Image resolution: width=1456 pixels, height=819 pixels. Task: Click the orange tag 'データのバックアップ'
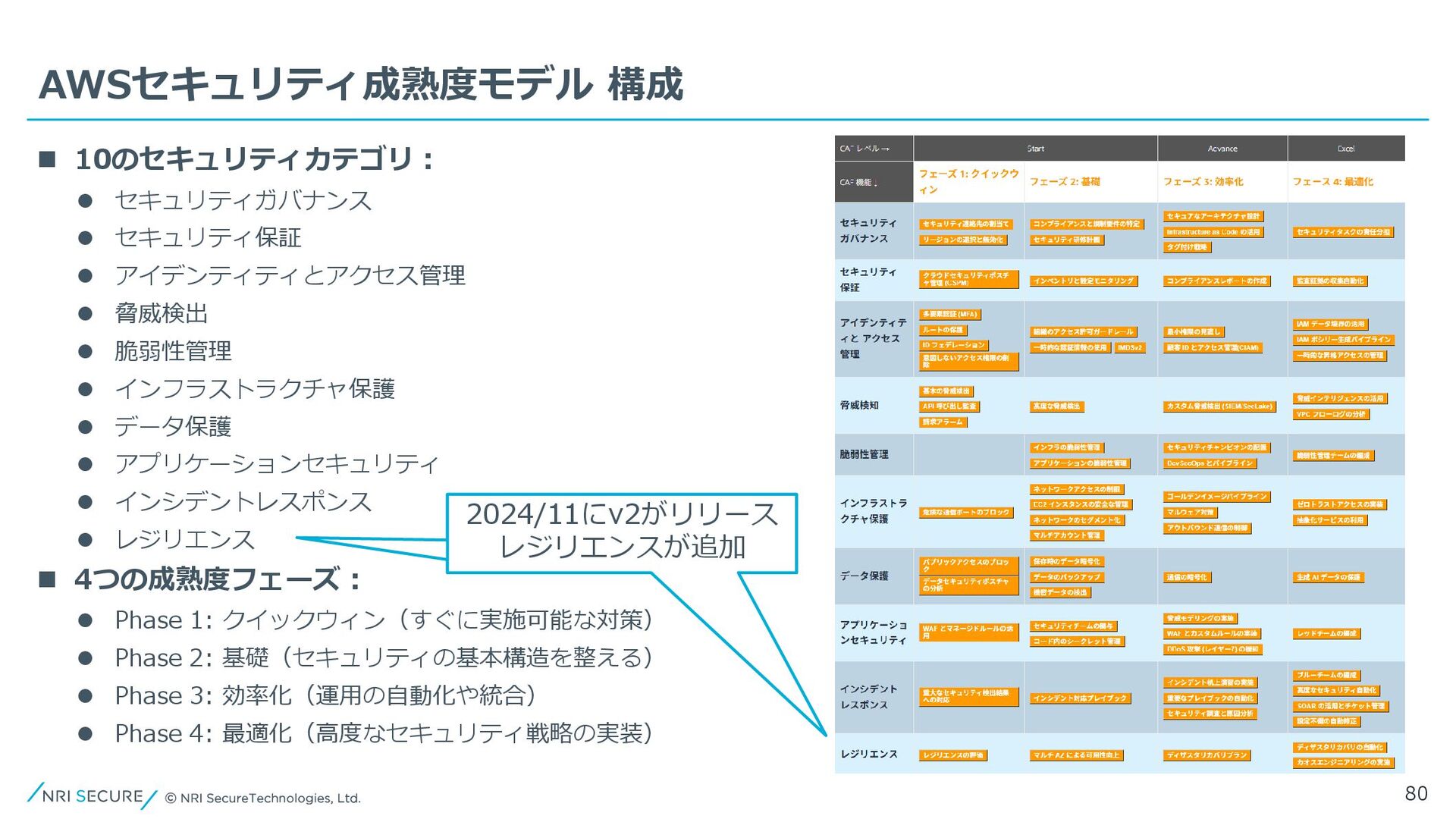[x=1067, y=578]
